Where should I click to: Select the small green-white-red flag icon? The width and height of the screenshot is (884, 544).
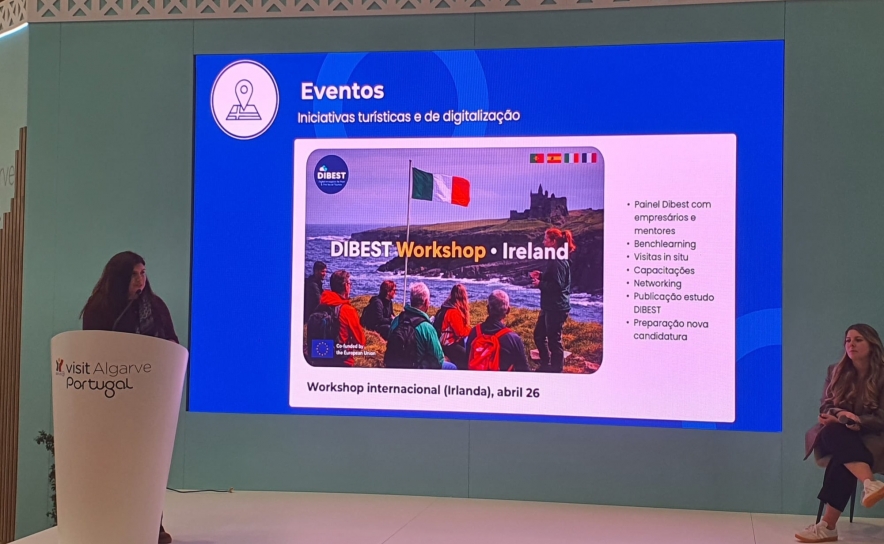tap(571, 158)
